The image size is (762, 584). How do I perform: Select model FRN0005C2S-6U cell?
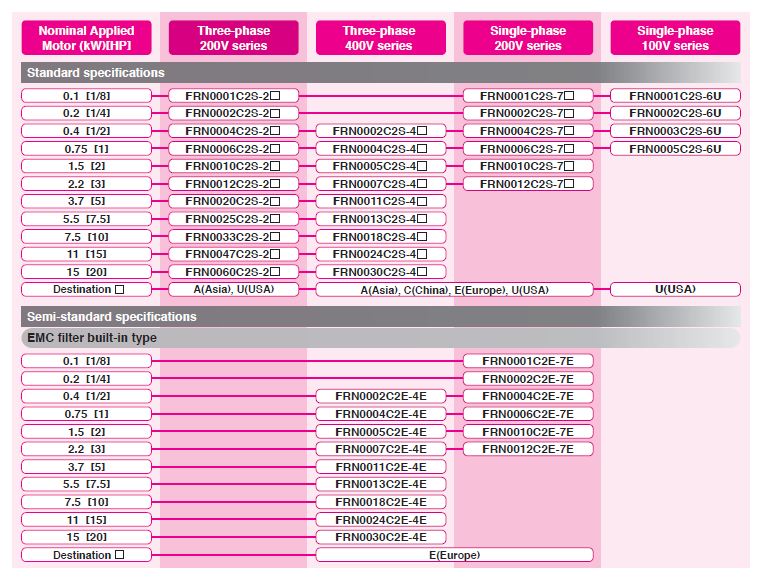(675, 149)
